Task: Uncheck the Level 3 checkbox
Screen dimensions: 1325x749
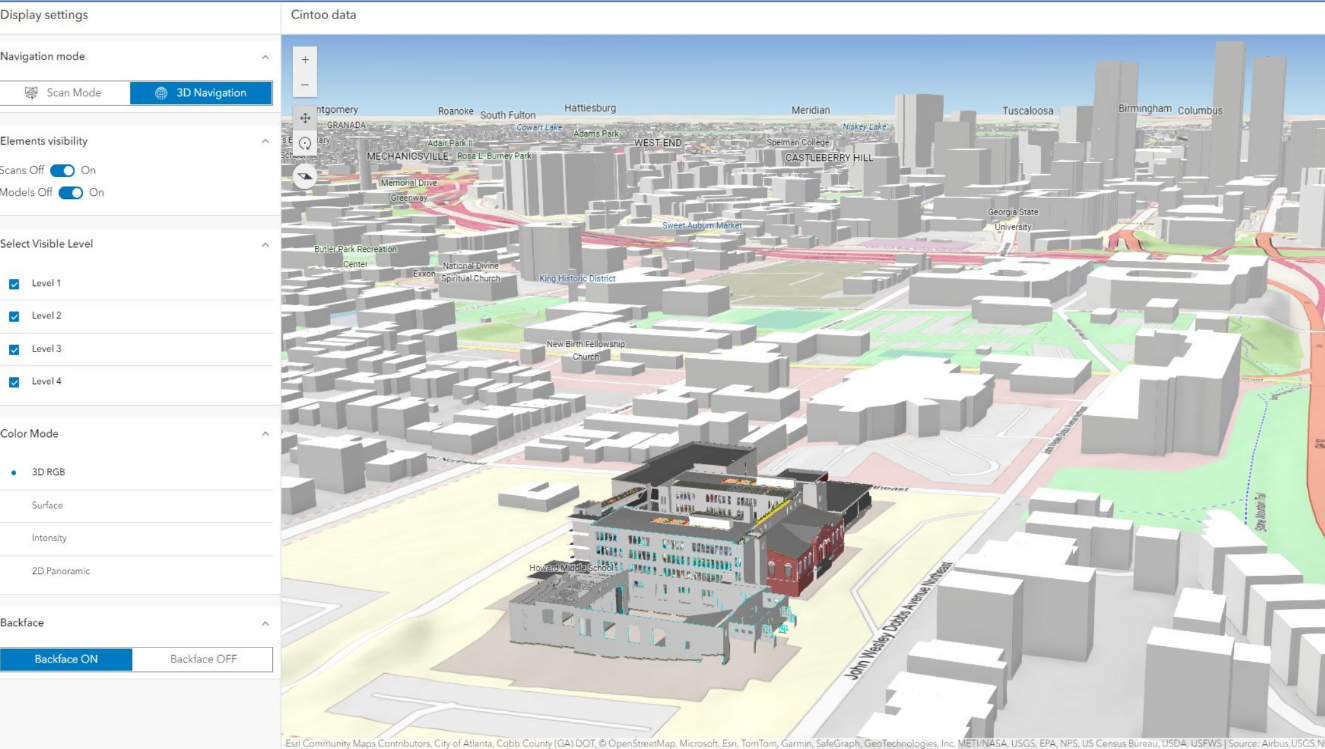Action: click(x=14, y=349)
